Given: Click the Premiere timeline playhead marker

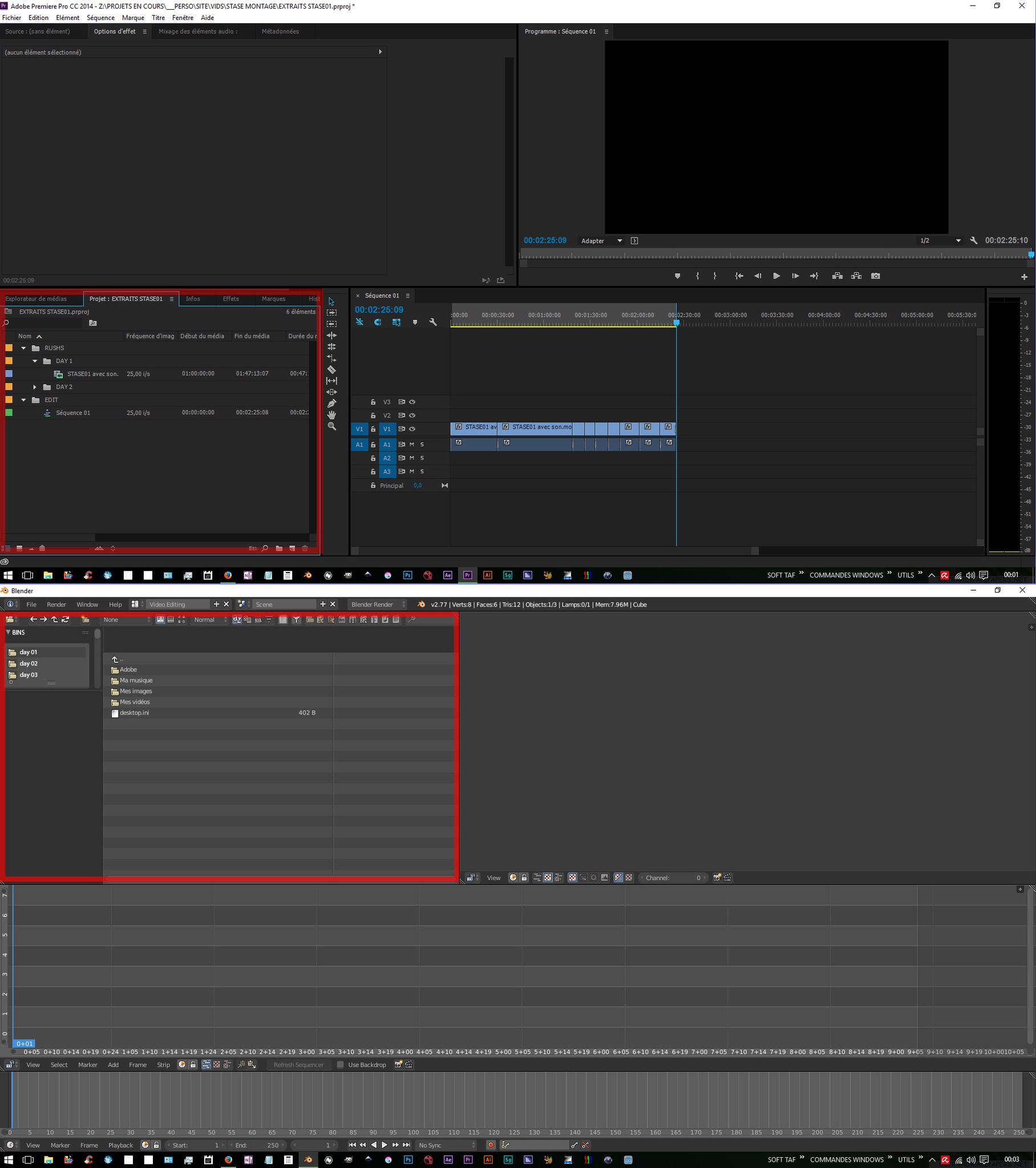Looking at the screenshot, I should [x=677, y=323].
